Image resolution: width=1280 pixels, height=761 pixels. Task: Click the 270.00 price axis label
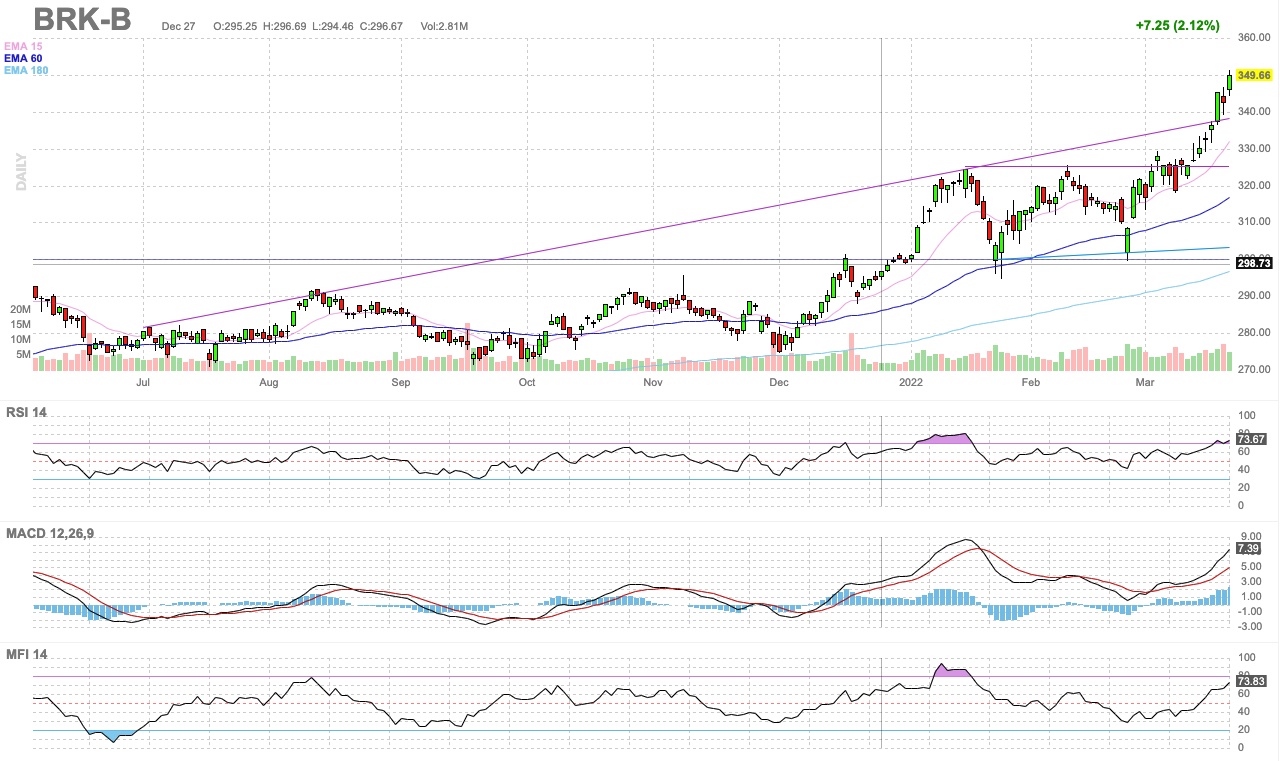pyautogui.click(x=1254, y=370)
